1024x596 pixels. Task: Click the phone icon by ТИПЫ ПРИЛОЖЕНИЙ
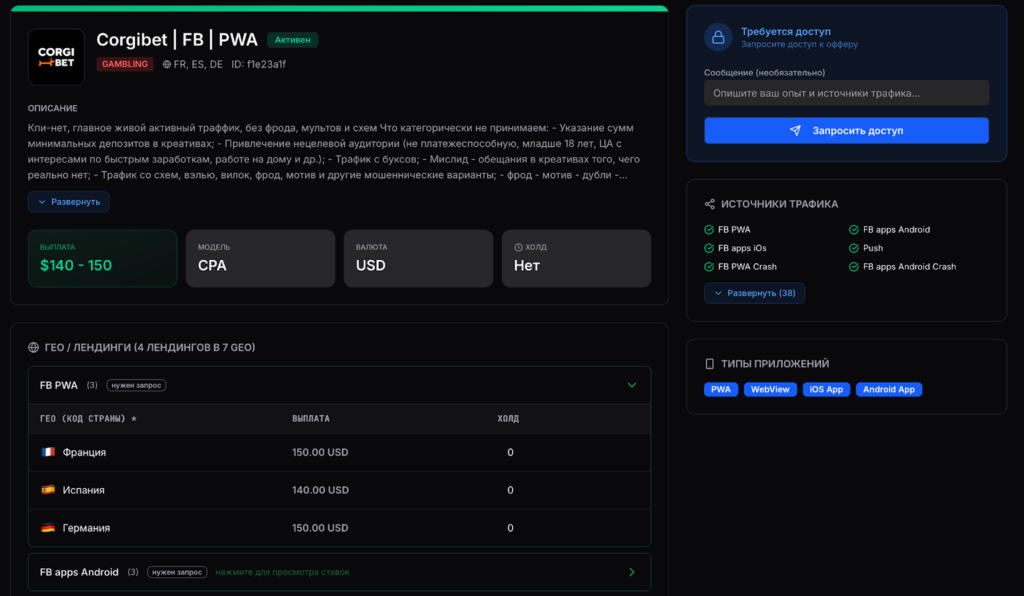tap(710, 364)
